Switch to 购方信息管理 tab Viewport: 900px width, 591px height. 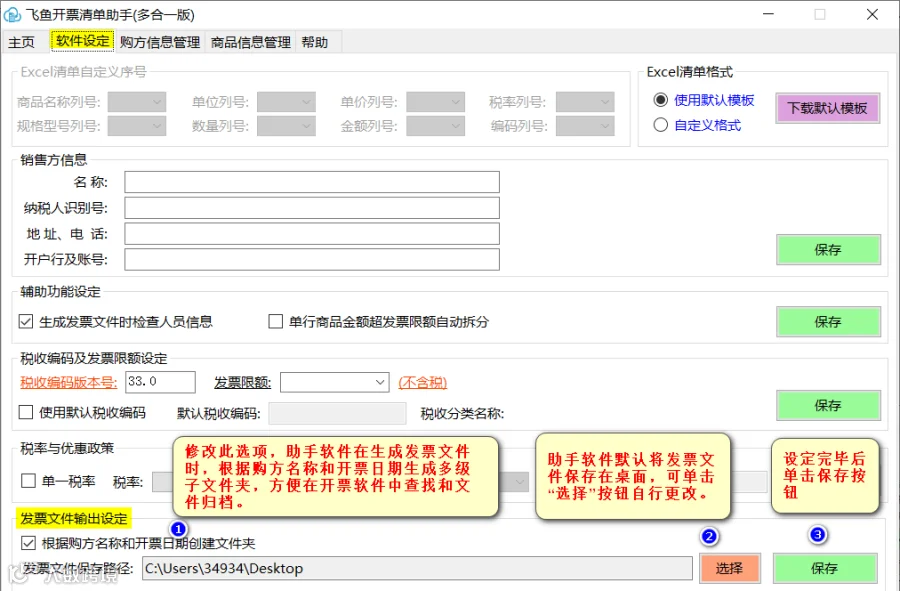point(160,42)
